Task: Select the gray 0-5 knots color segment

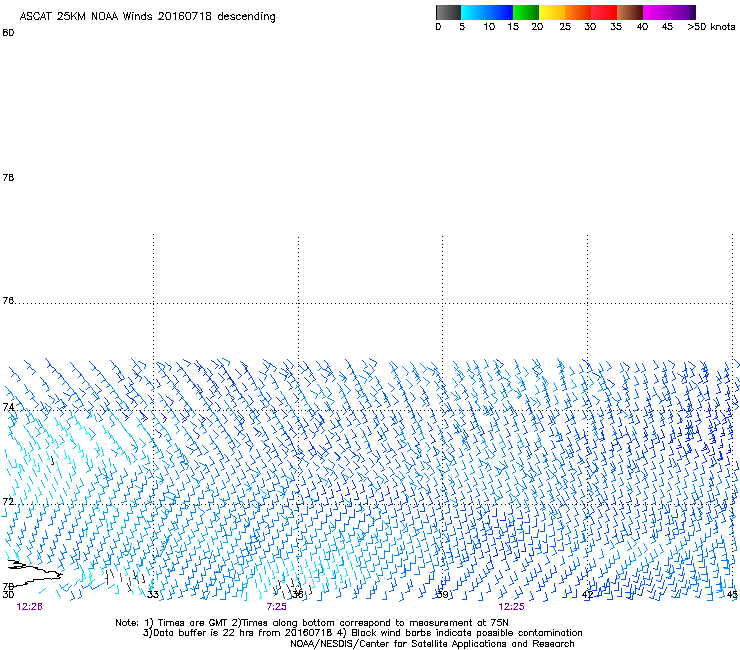Action: click(448, 12)
